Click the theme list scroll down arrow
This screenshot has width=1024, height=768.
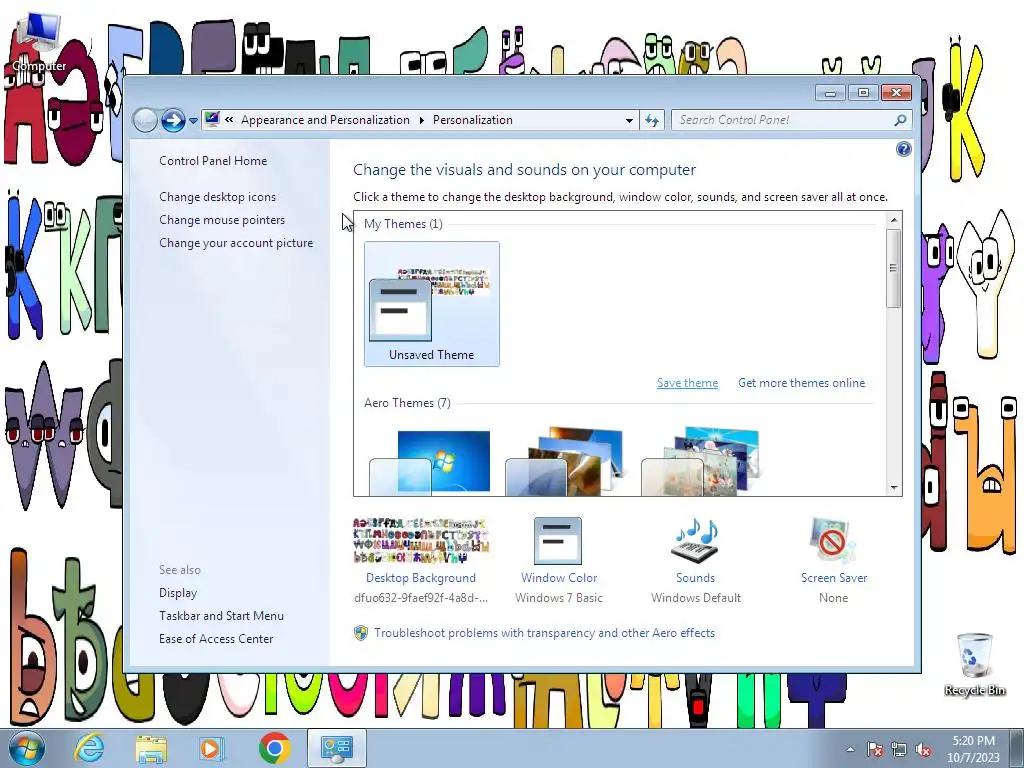point(894,488)
